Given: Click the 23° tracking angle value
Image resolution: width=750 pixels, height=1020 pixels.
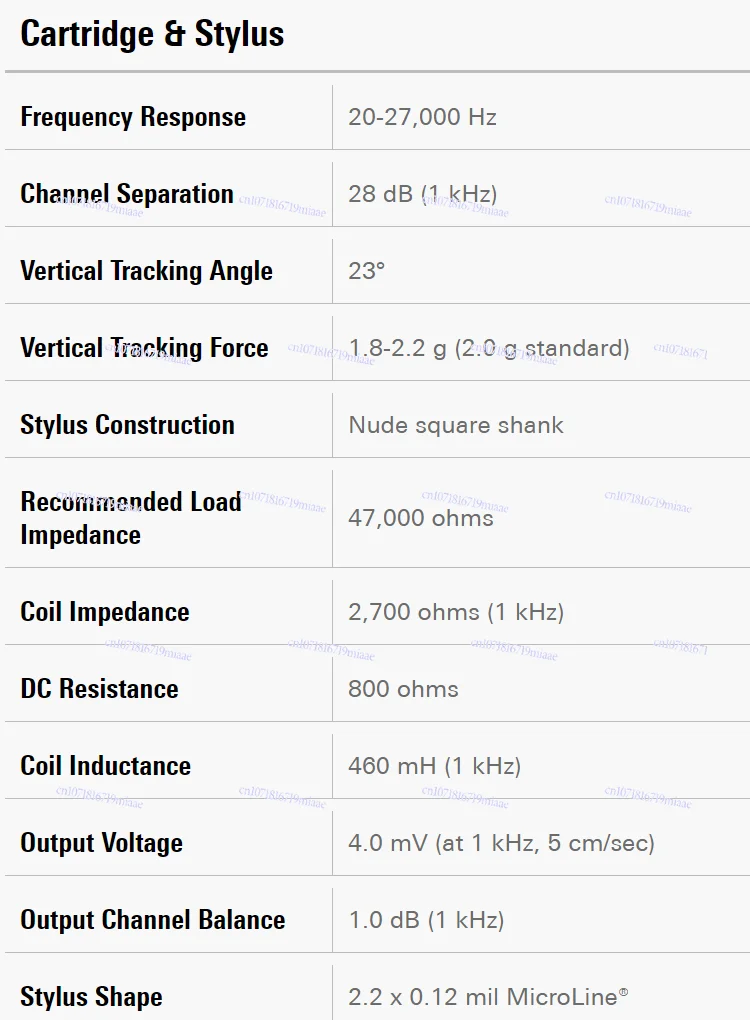Looking at the screenshot, I should tap(366, 271).
